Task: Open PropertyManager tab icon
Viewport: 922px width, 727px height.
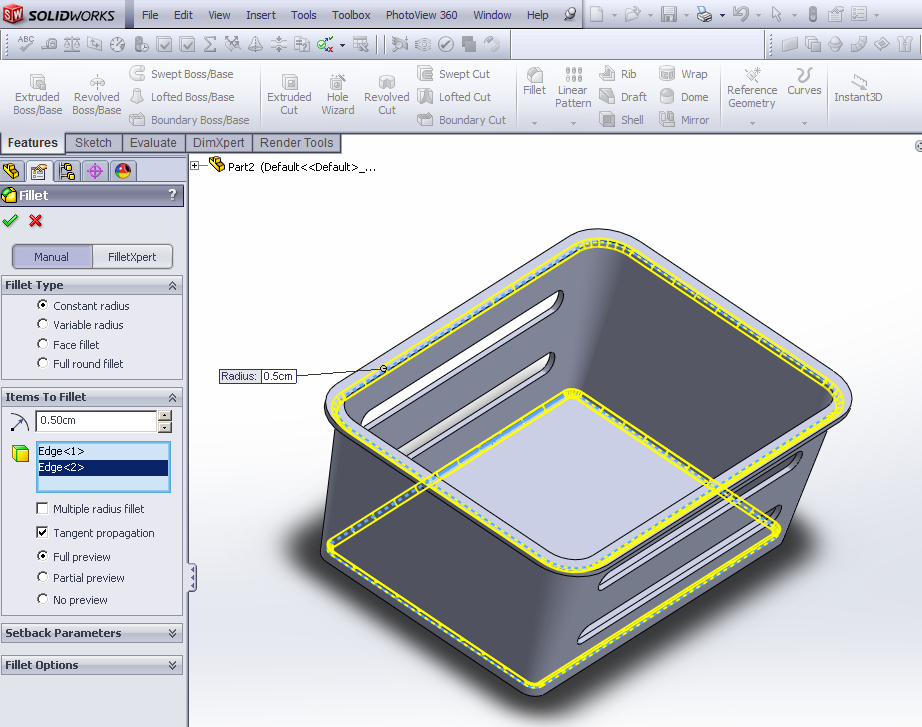Action: [x=39, y=171]
